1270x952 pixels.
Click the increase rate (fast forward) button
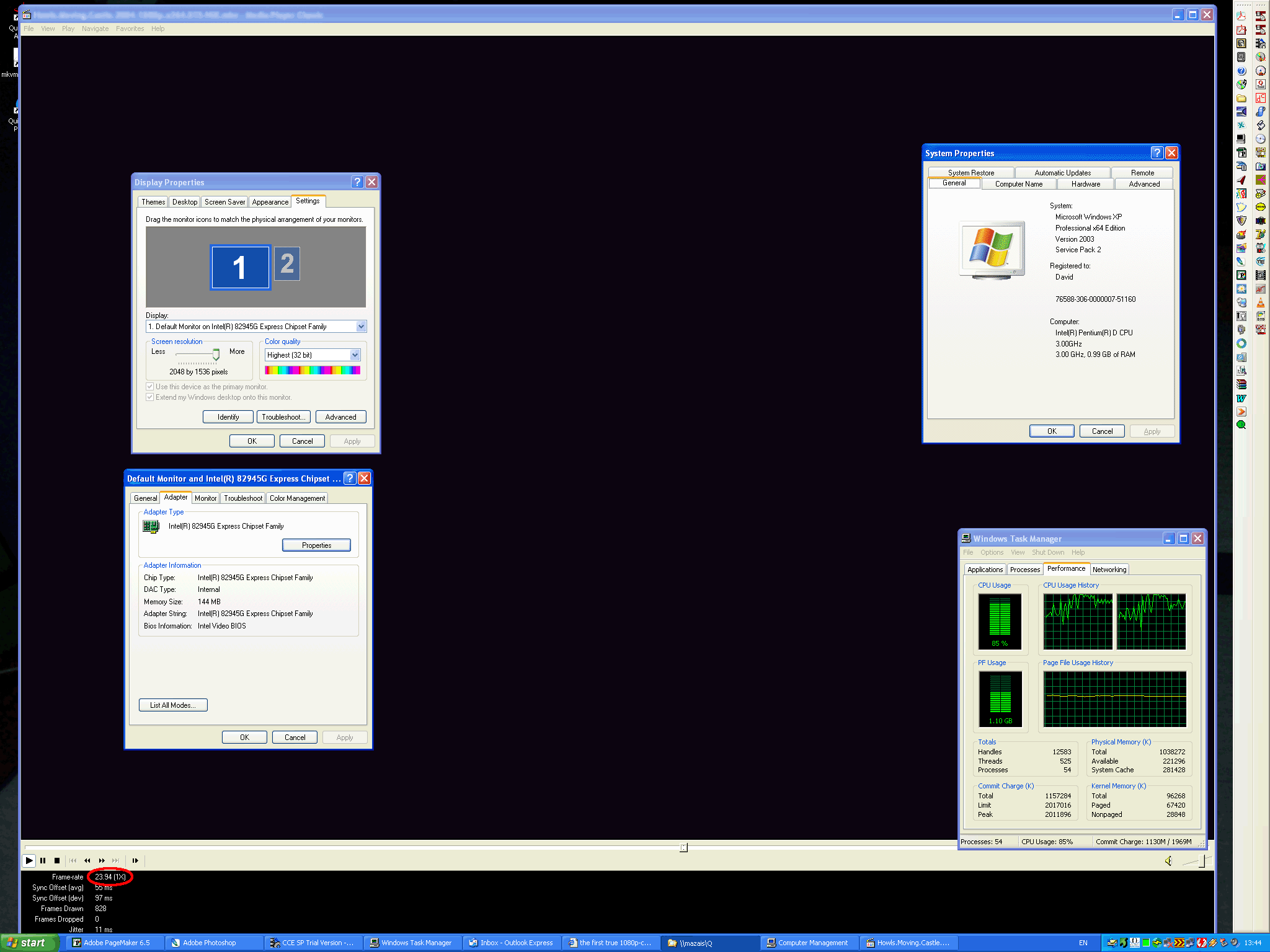[x=102, y=860]
